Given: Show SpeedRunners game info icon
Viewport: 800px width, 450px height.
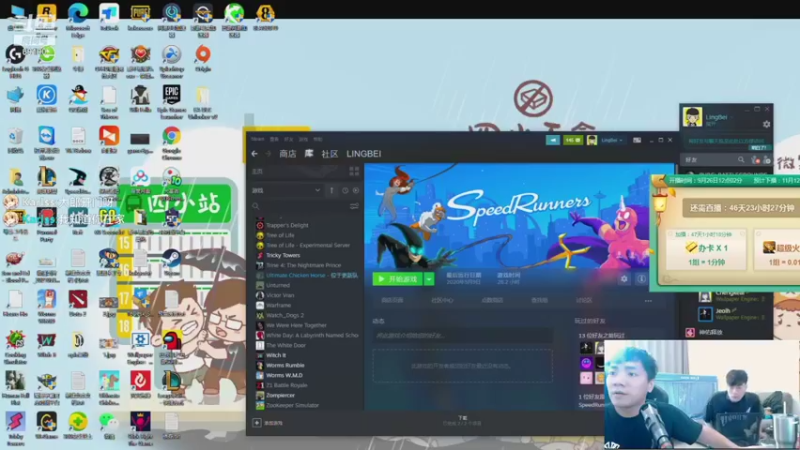Looking at the screenshot, I should pos(641,279).
